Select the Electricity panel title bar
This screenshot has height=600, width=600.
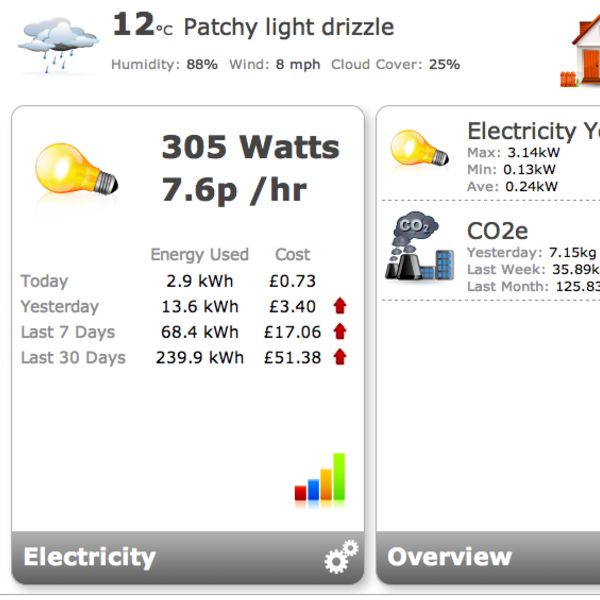coord(90,557)
